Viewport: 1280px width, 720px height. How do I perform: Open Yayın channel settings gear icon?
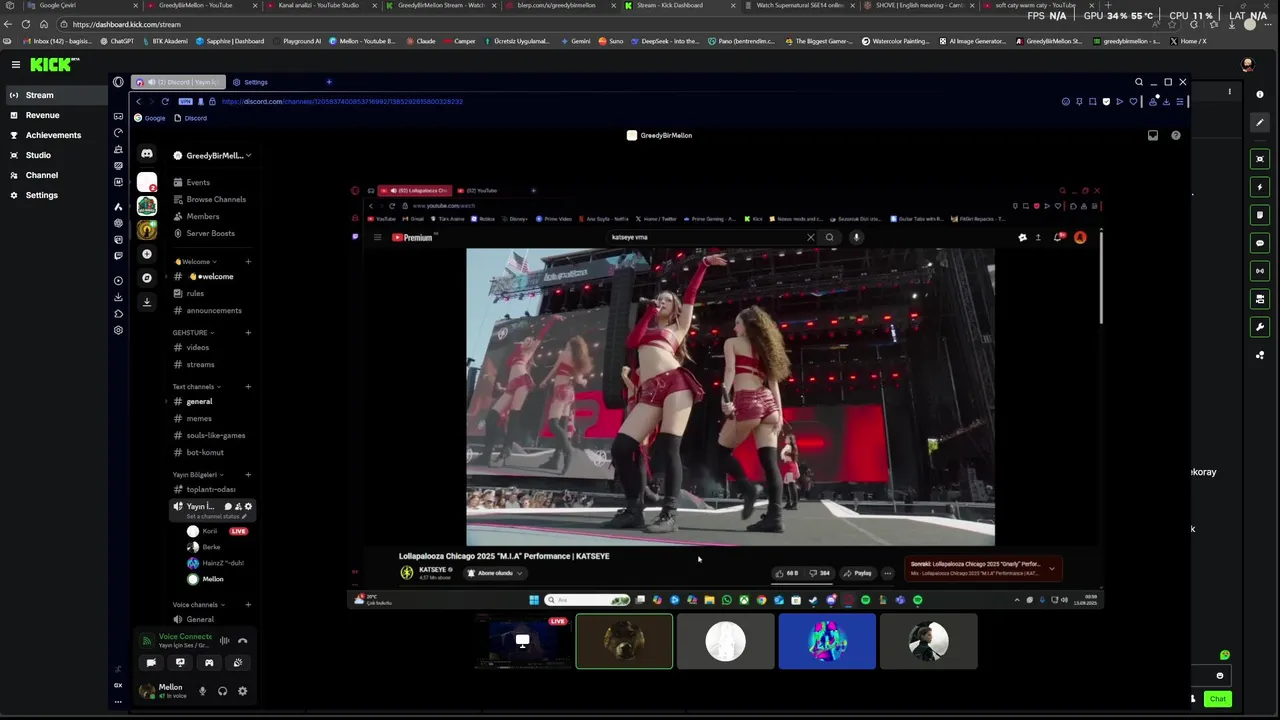tap(248, 506)
